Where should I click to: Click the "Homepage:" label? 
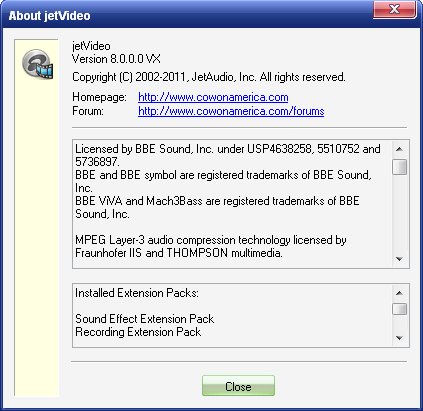click(x=99, y=97)
